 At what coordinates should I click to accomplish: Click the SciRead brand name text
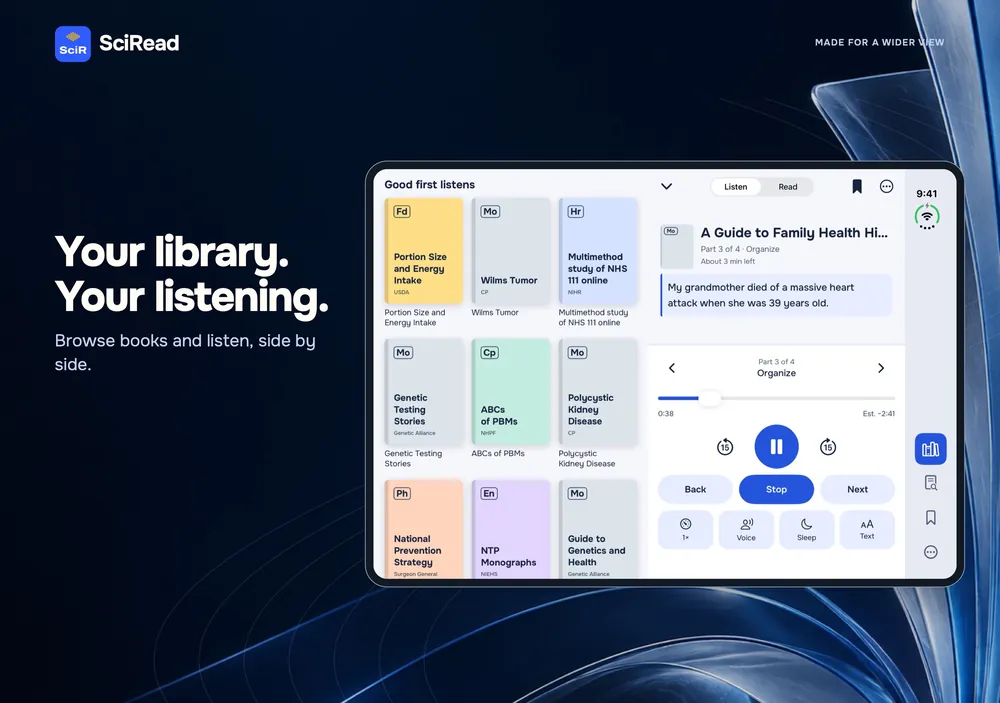(x=139, y=43)
